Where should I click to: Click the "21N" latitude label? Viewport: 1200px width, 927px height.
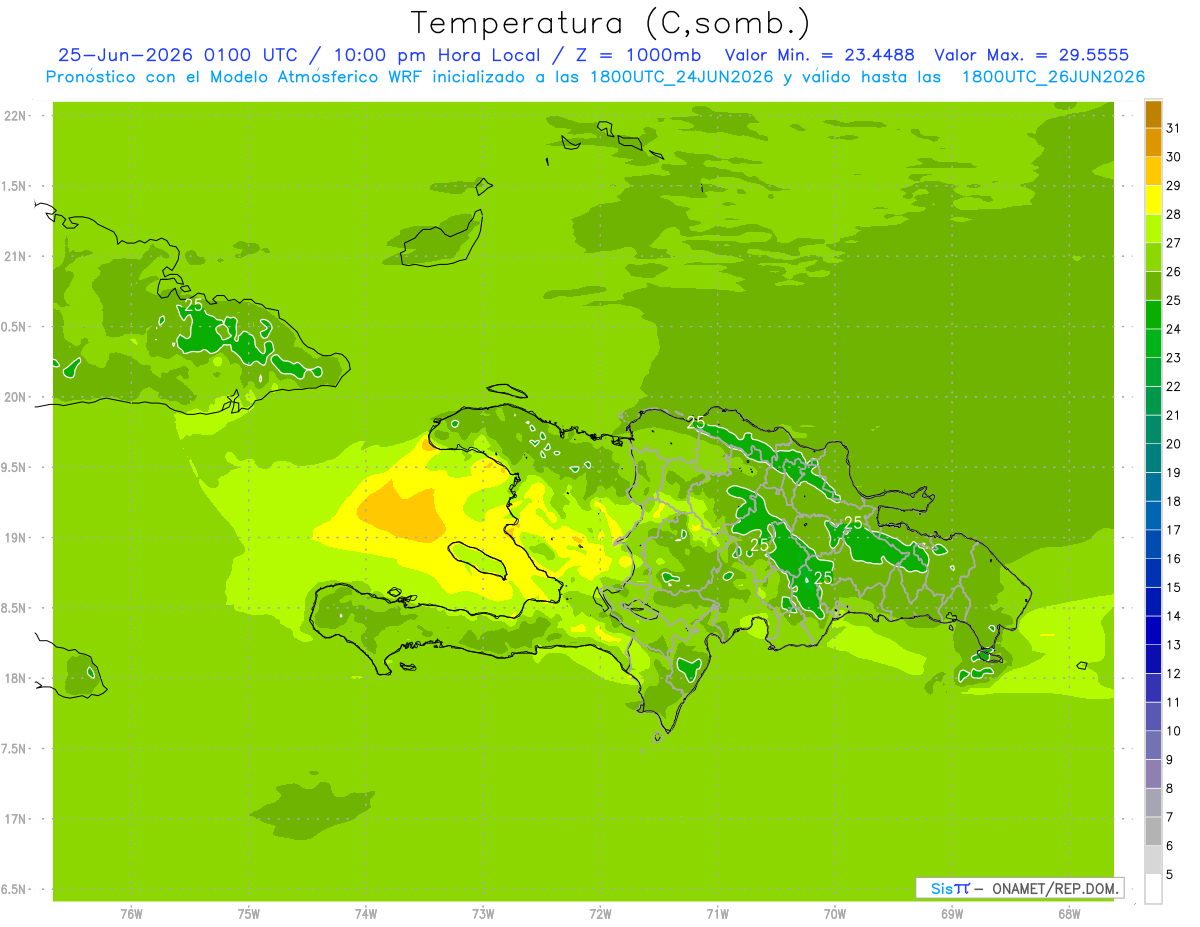click(15, 256)
